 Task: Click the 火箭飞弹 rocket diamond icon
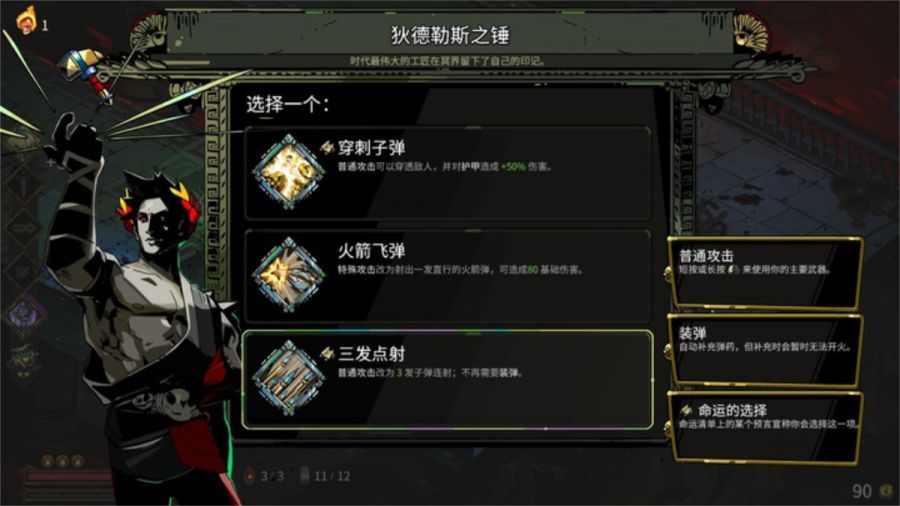(288, 275)
